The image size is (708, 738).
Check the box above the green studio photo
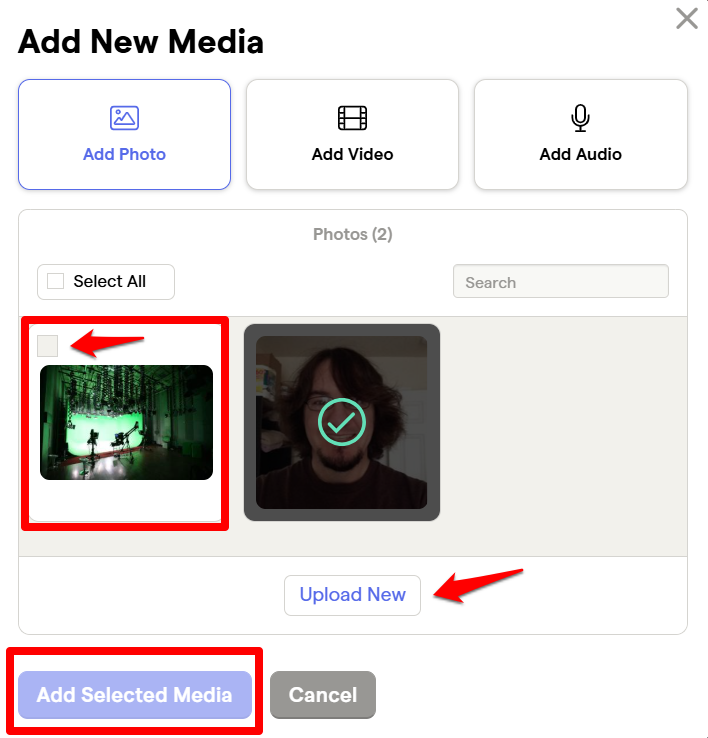pyautogui.click(x=48, y=346)
